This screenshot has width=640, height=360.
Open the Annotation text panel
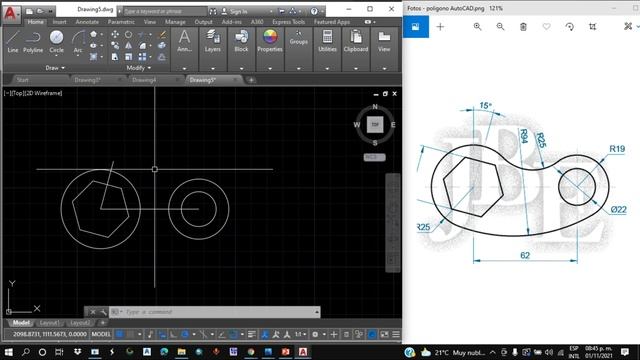click(x=184, y=42)
